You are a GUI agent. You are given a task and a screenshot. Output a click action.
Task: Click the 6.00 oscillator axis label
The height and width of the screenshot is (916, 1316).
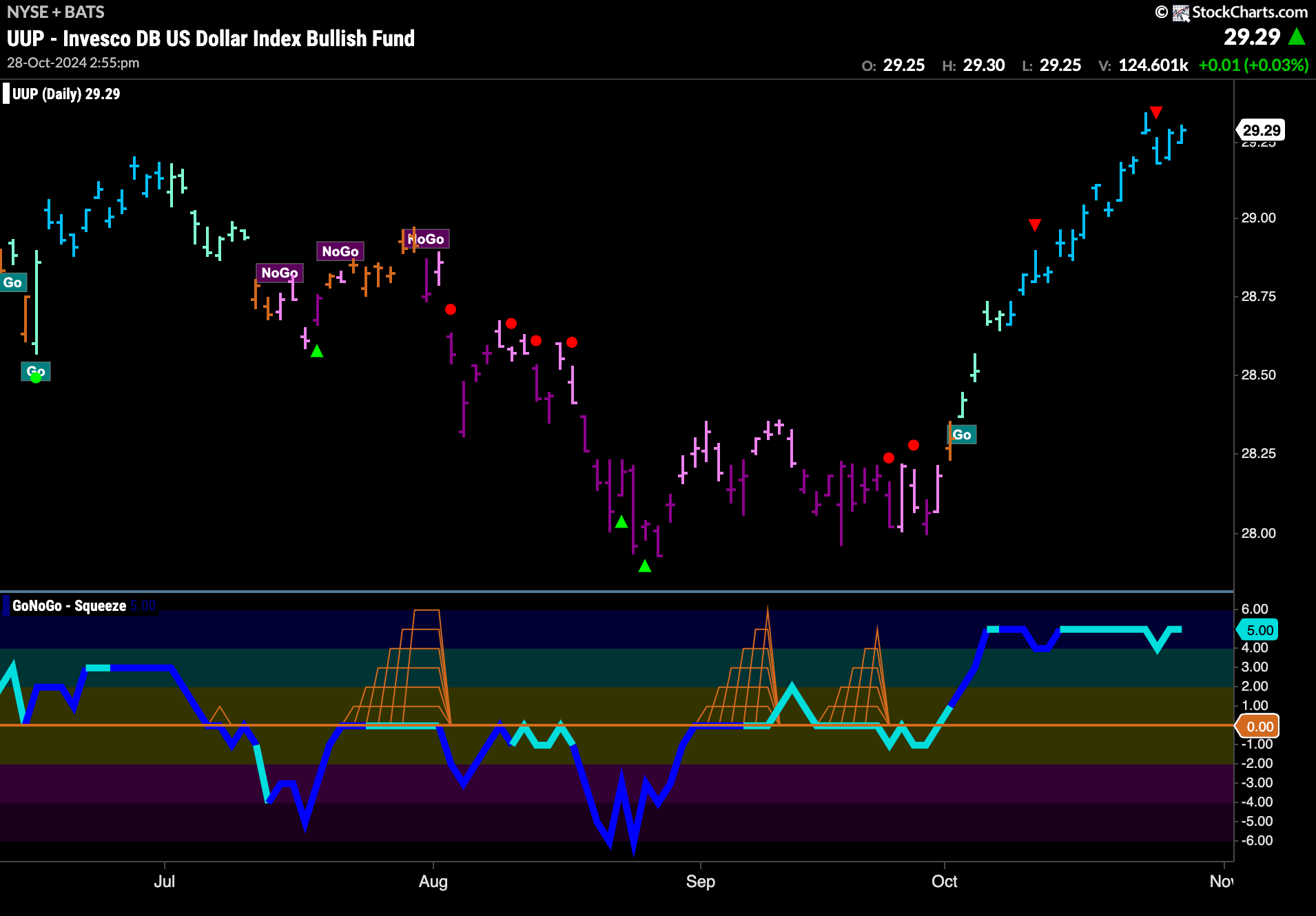(1255, 610)
